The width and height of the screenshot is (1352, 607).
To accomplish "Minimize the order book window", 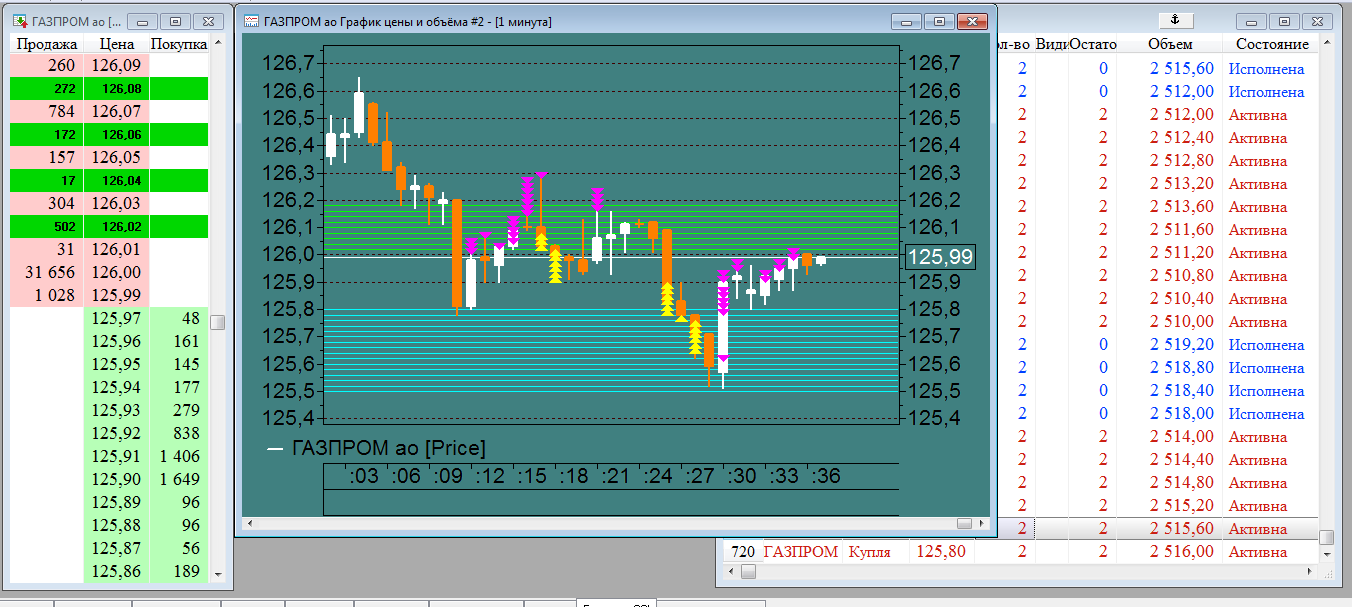I will click(x=145, y=21).
